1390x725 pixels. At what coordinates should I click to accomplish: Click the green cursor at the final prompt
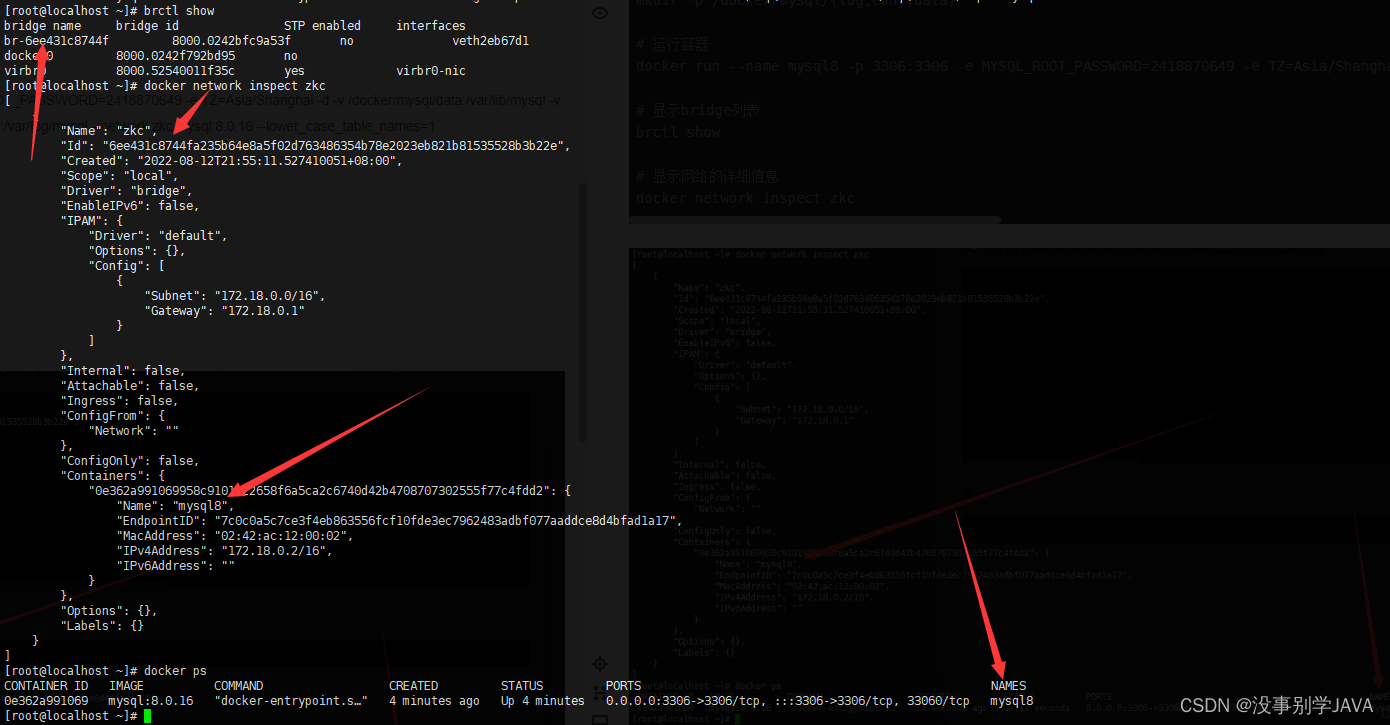[x=147, y=716]
